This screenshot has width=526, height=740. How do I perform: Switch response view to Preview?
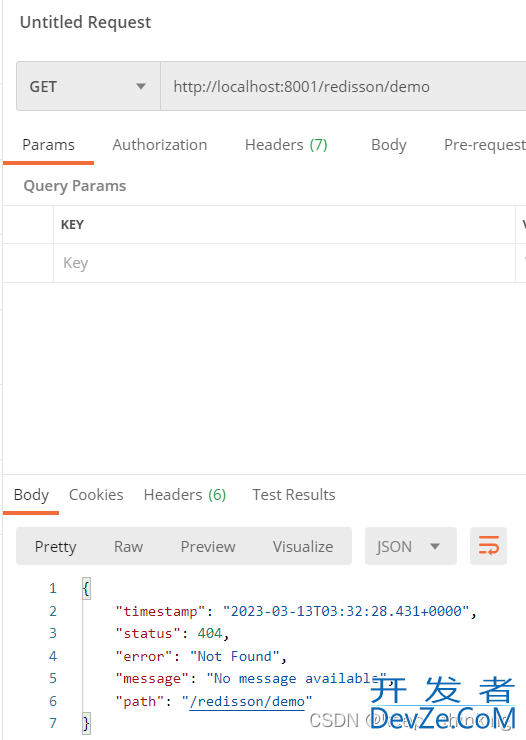[x=208, y=547]
